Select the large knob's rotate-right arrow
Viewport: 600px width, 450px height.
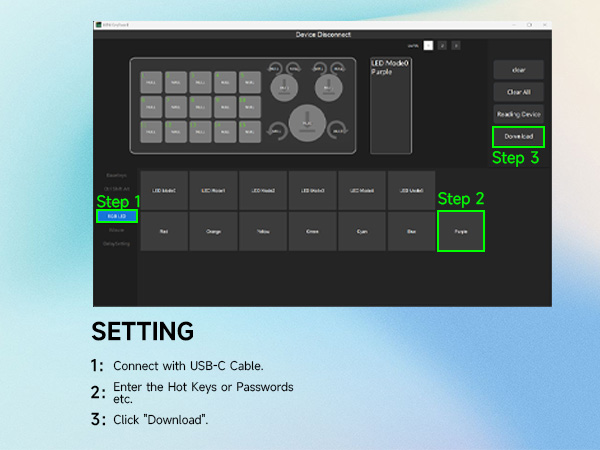(338, 131)
